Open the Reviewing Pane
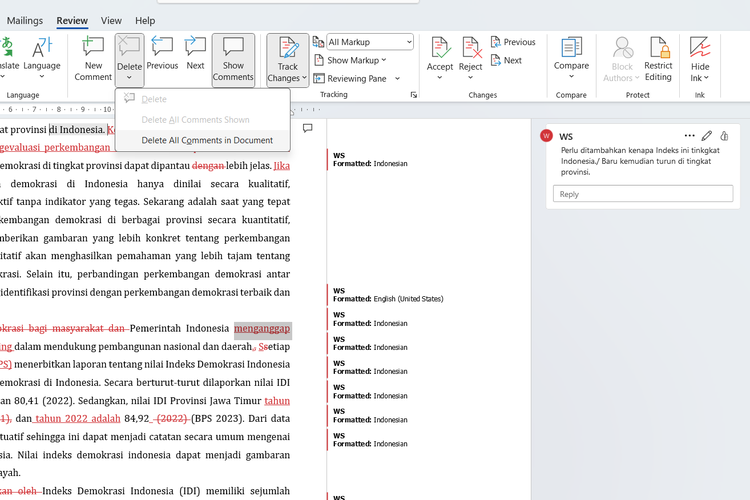The height and width of the screenshot is (500, 750). 350,78
